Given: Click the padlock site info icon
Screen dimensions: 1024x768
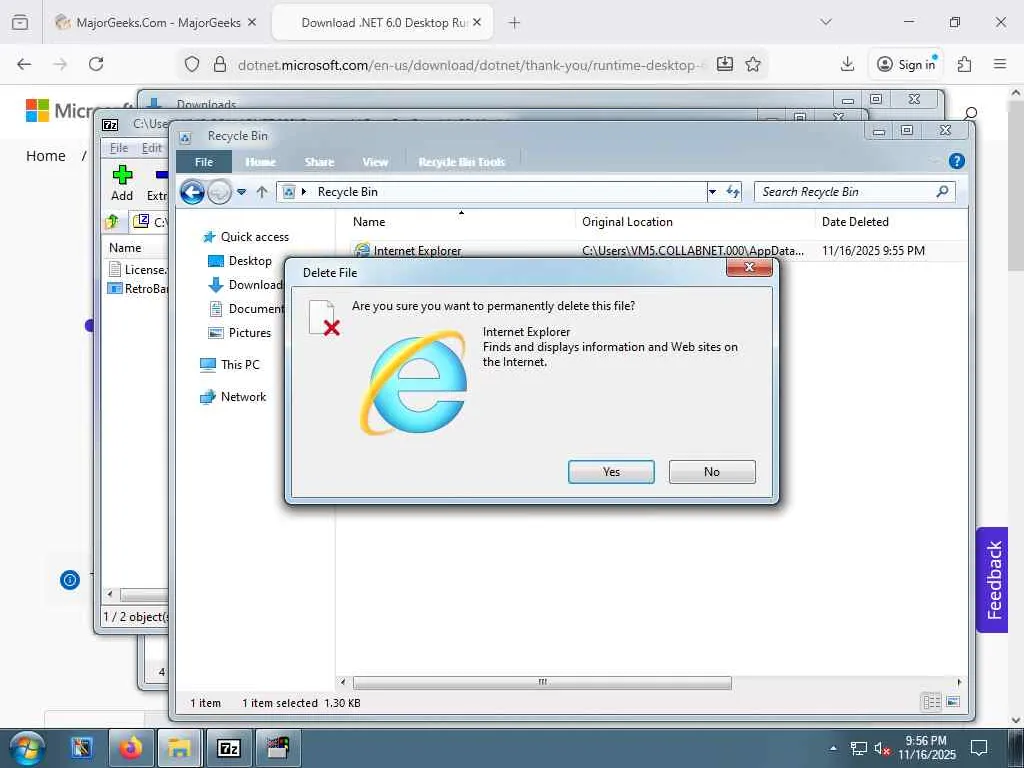Looking at the screenshot, I should tap(220, 64).
